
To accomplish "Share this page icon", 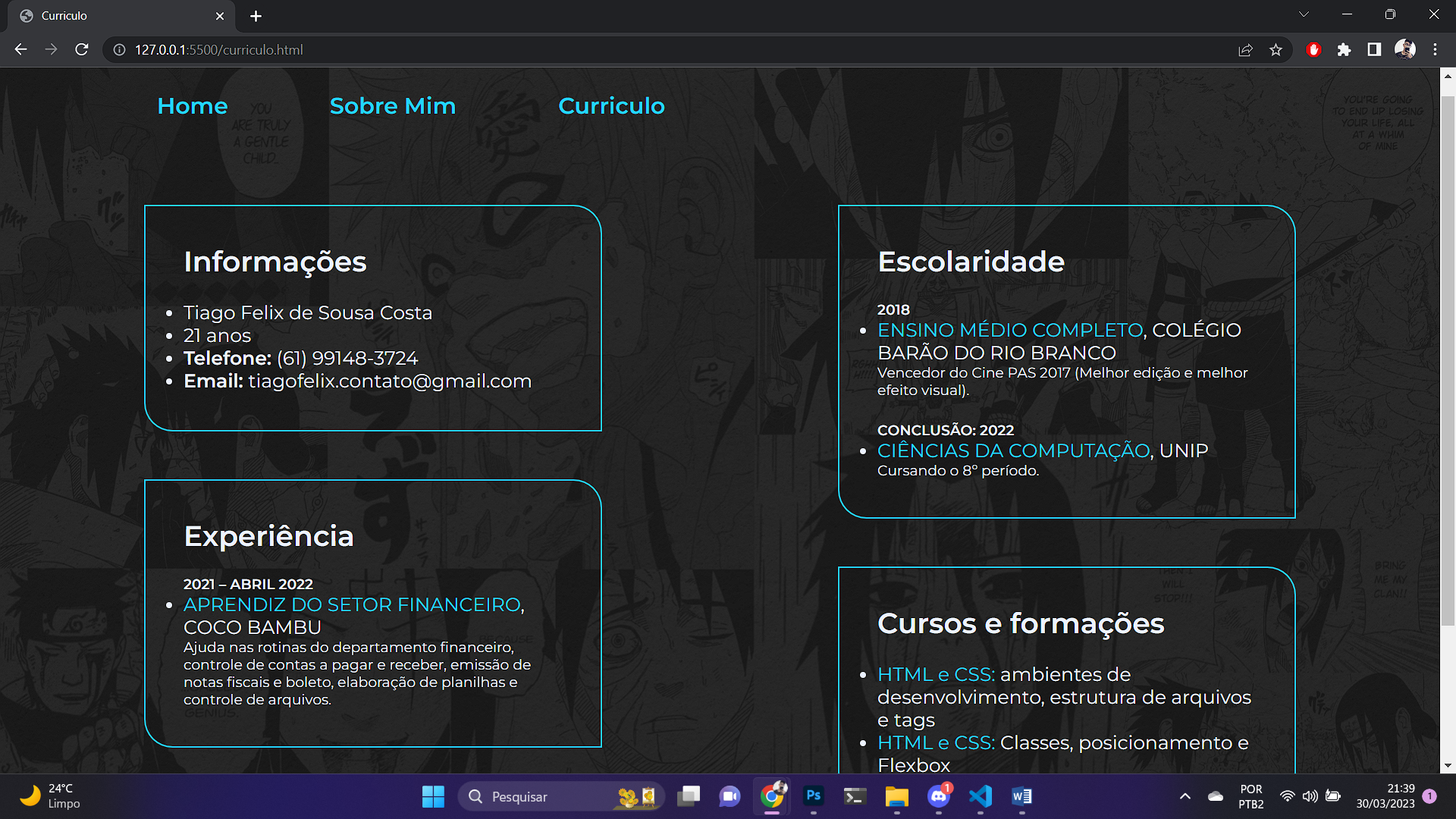I will click(x=1245, y=50).
